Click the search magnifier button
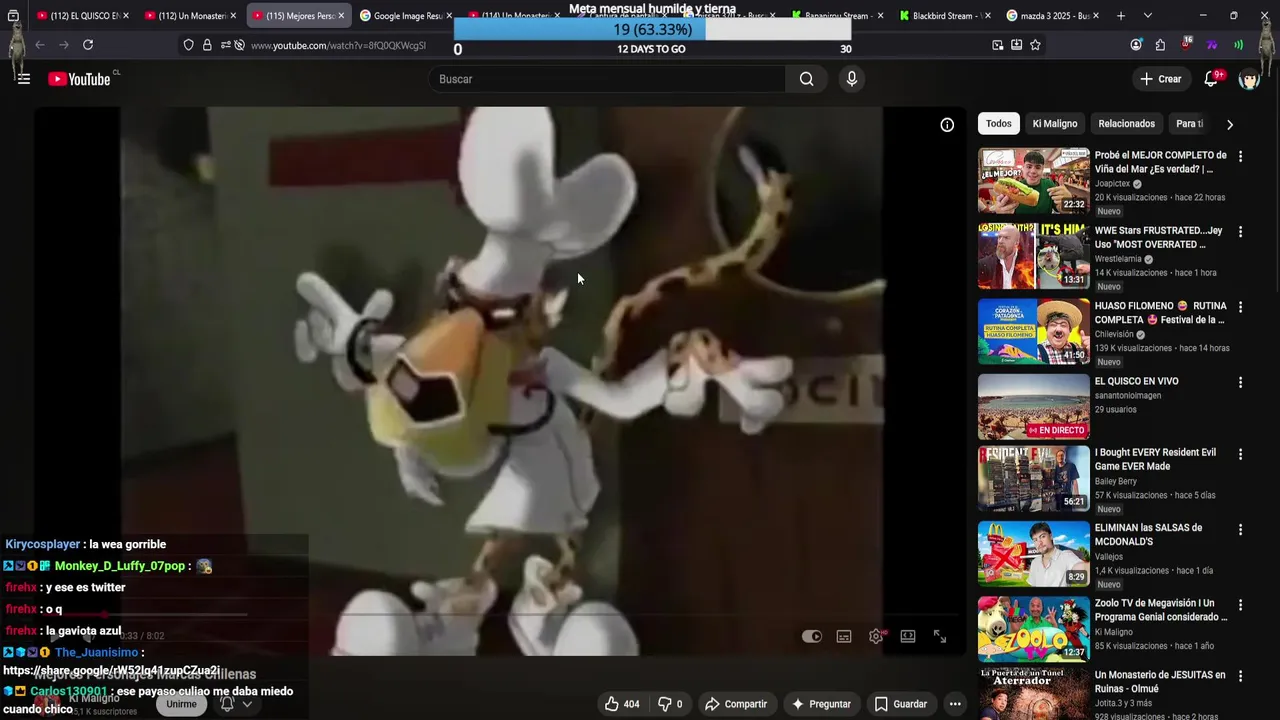 coord(806,79)
